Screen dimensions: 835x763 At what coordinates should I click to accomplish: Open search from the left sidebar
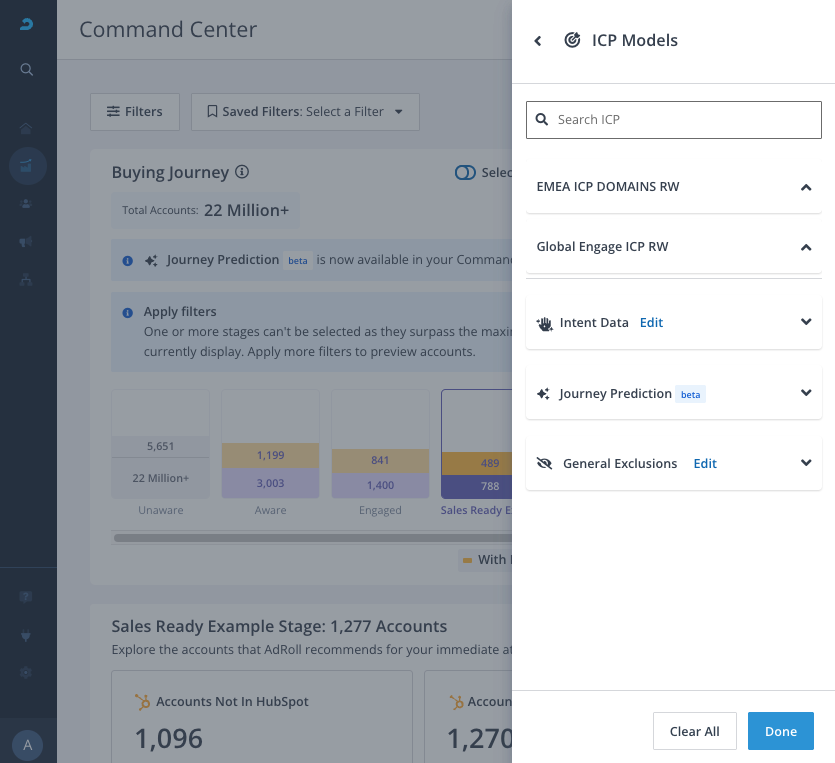pyautogui.click(x=27, y=70)
